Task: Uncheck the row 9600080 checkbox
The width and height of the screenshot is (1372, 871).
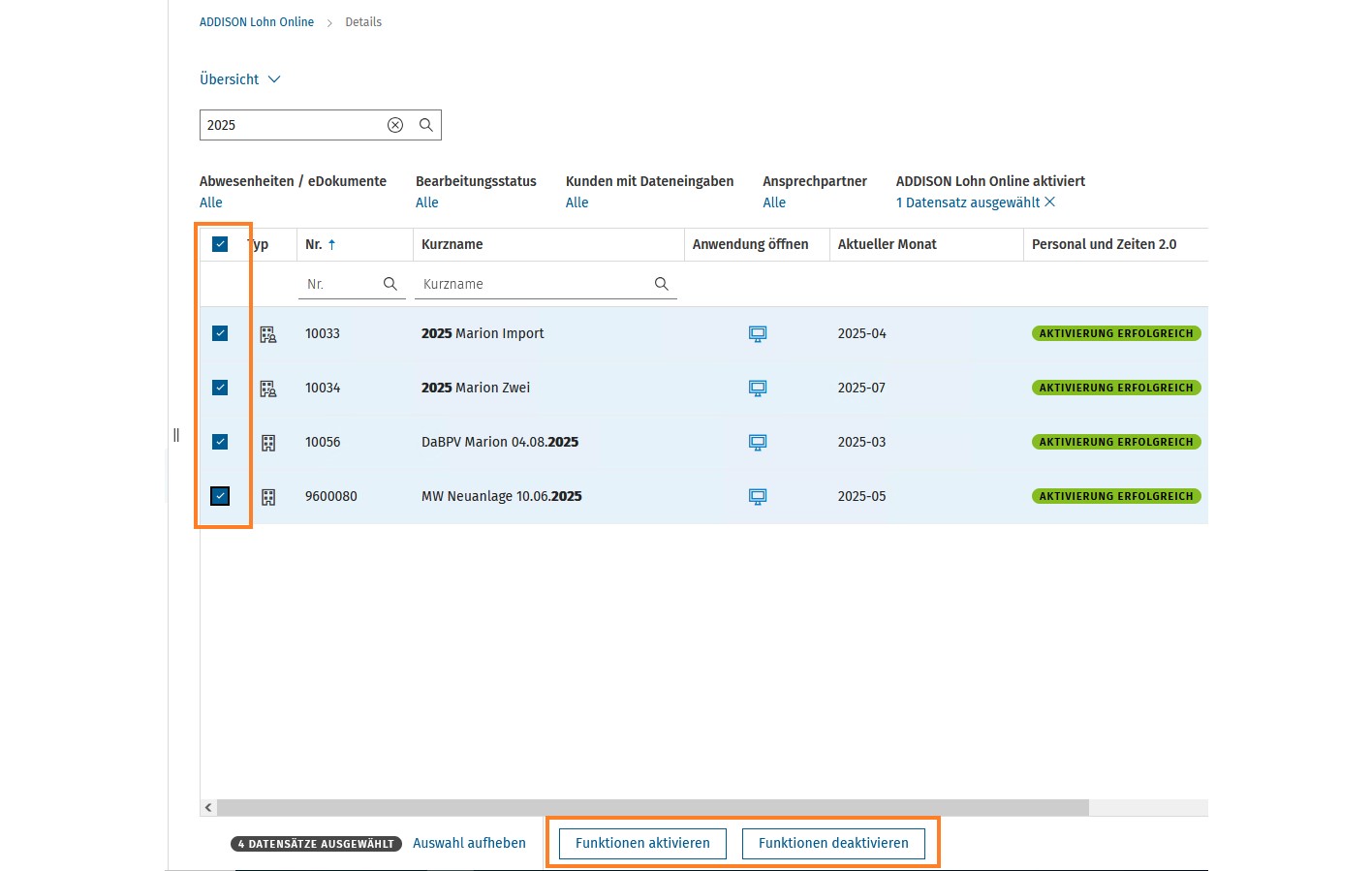Action: pyautogui.click(x=220, y=496)
